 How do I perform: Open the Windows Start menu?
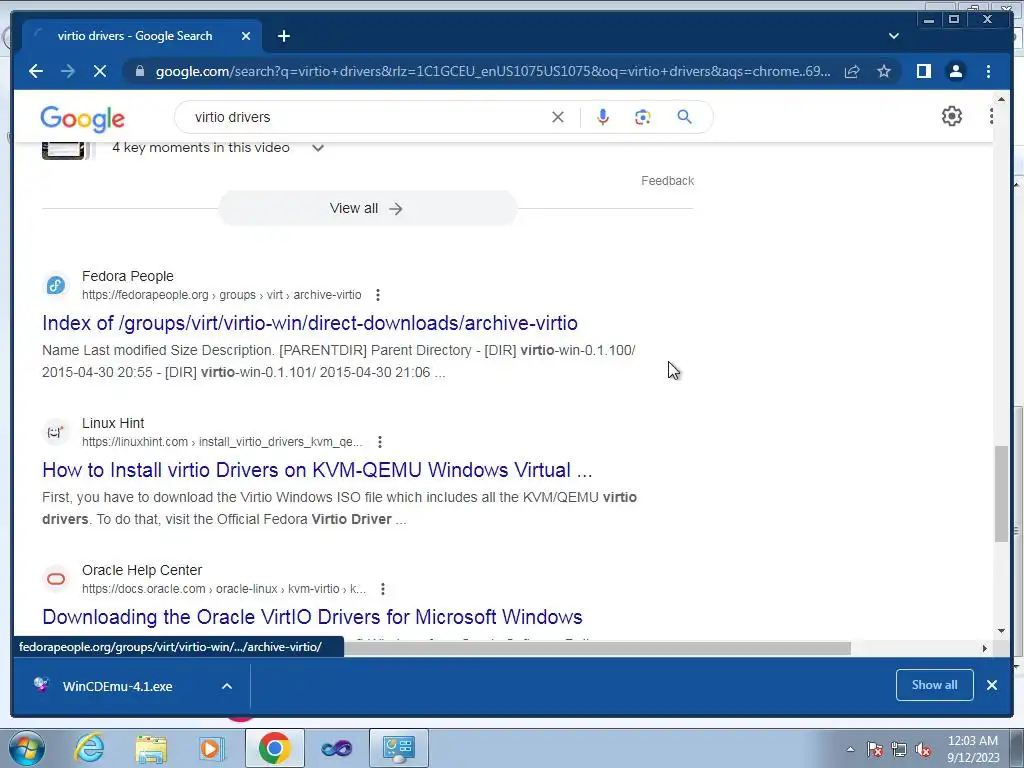(27, 748)
